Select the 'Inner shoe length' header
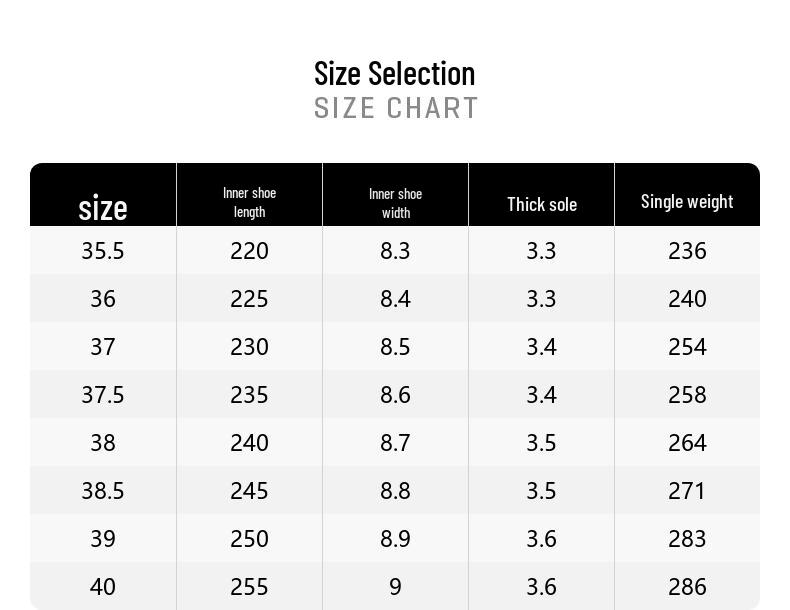Image resolution: width=790 pixels, height=610 pixels. 249,202
